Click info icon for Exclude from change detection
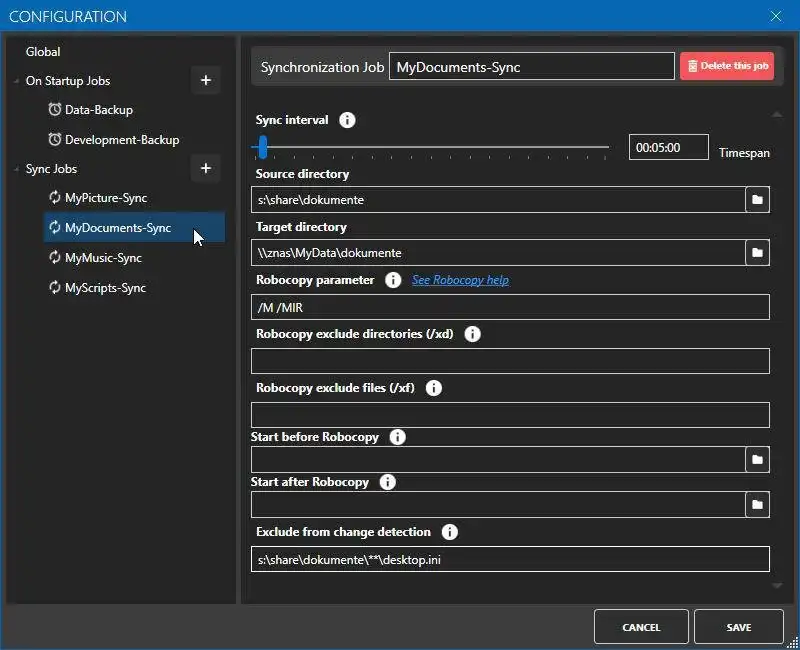Image resolution: width=800 pixels, height=650 pixels. (x=450, y=532)
